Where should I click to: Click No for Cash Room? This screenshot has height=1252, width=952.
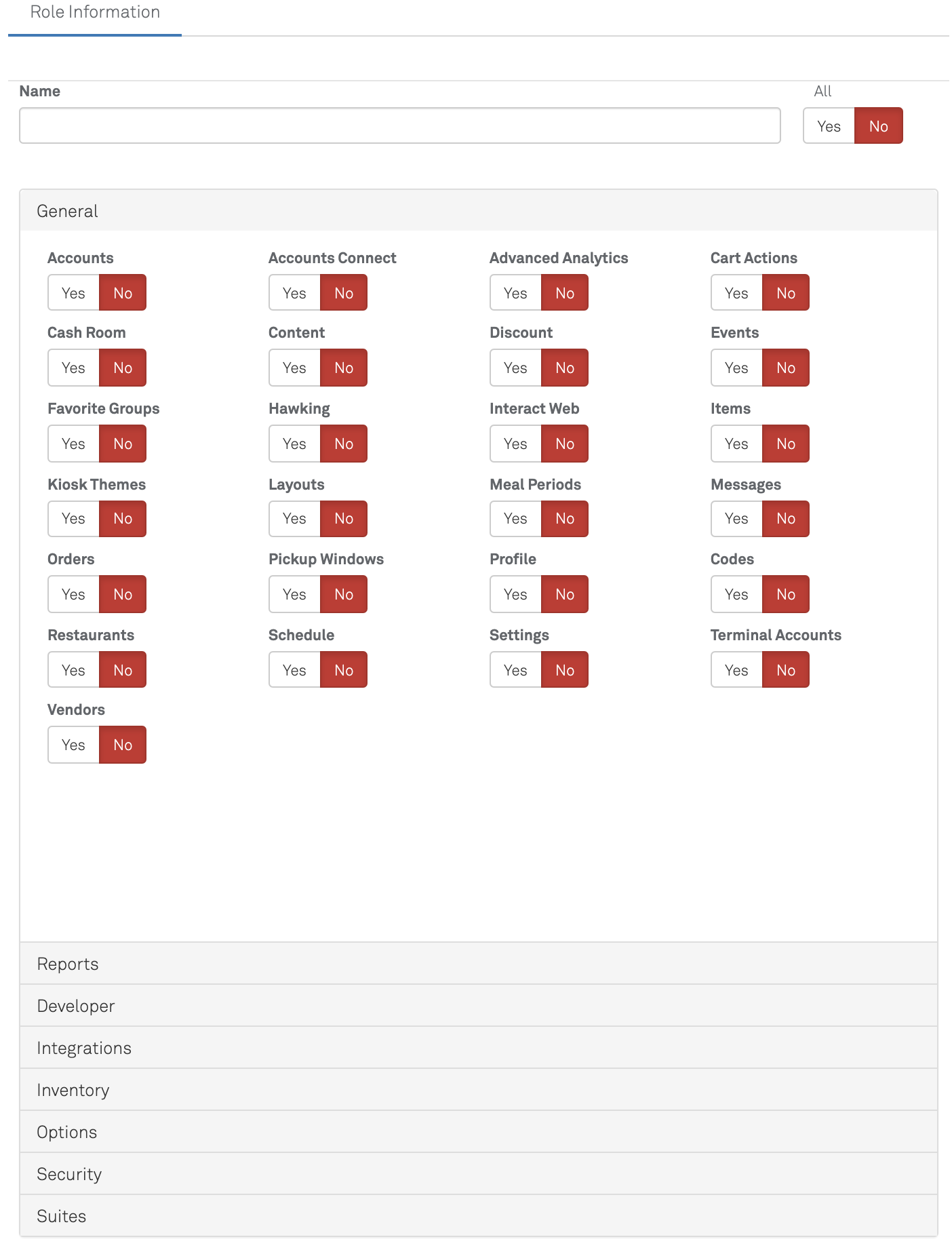(x=123, y=368)
